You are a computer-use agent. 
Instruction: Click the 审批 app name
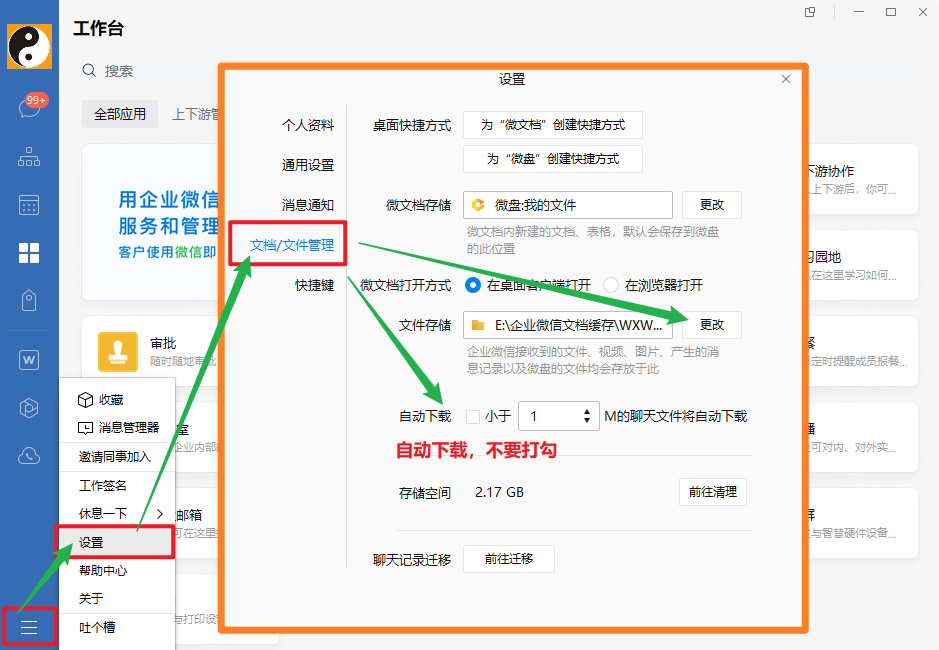(x=163, y=343)
